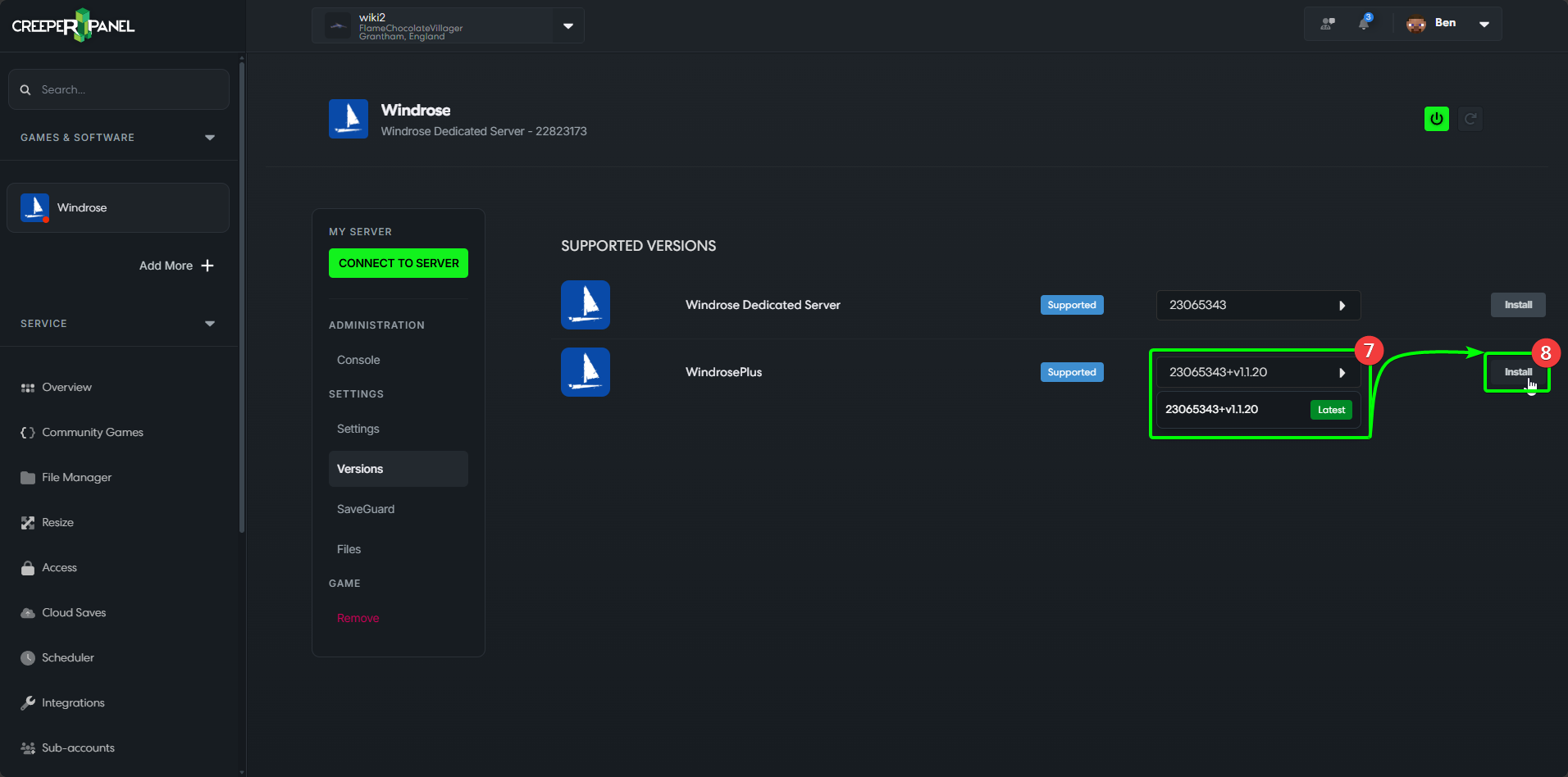The image size is (1568, 777).
Task: Open Scheduler link
Action: [x=68, y=658]
